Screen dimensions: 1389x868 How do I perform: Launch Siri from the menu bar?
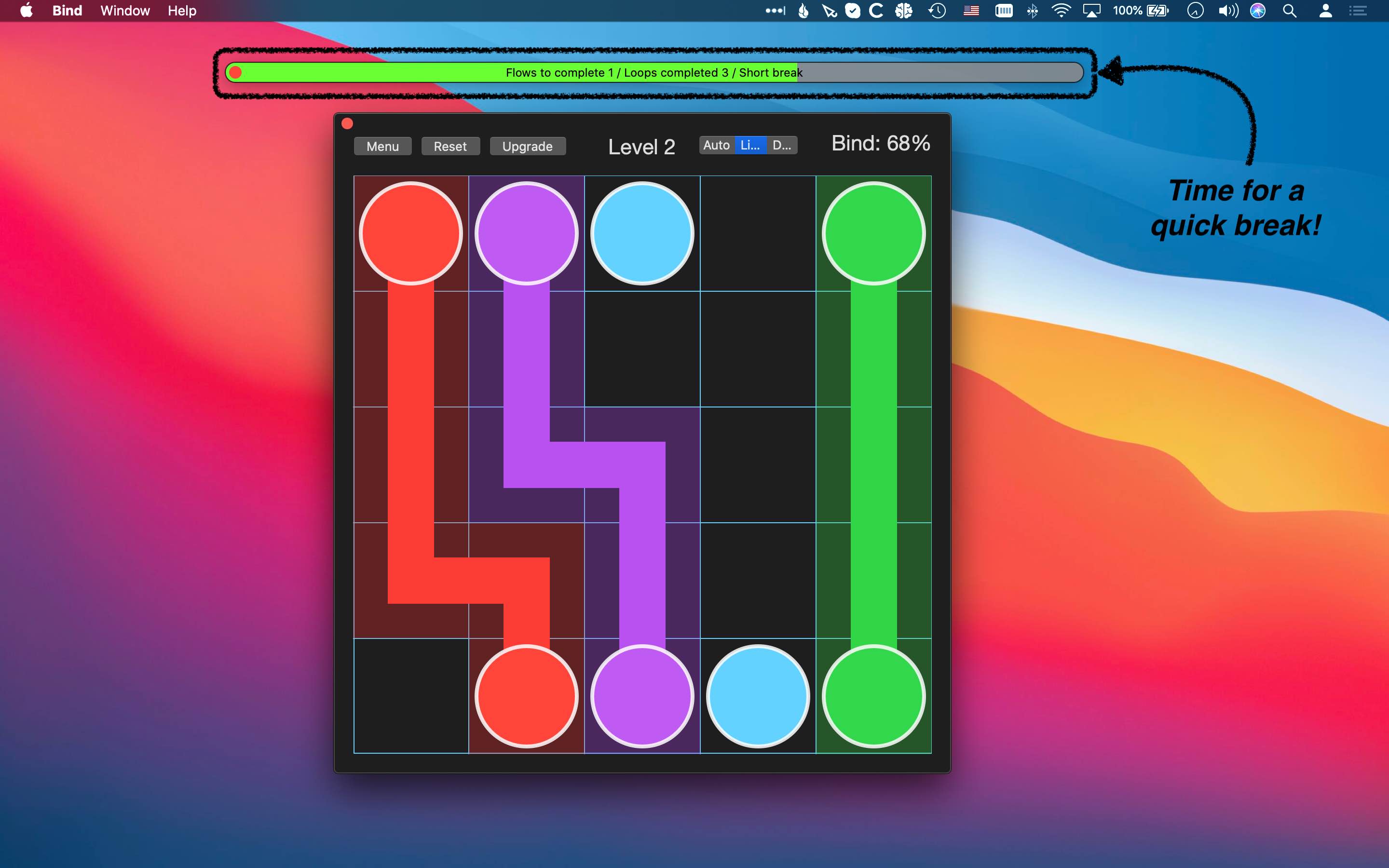point(1257,10)
